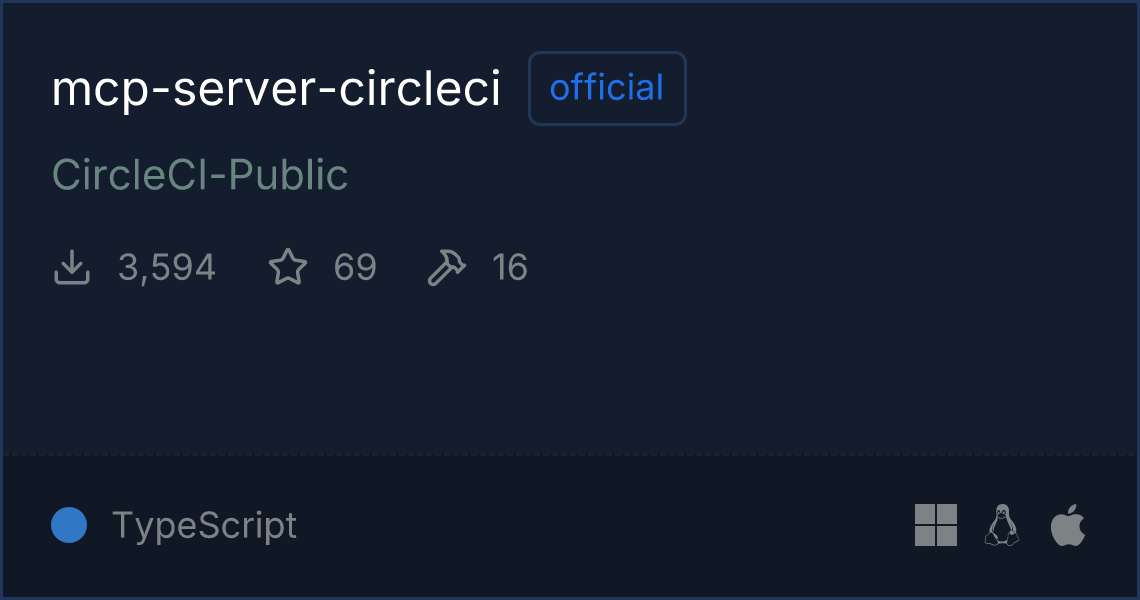Open the mcp-server-circleci title link

(276, 90)
